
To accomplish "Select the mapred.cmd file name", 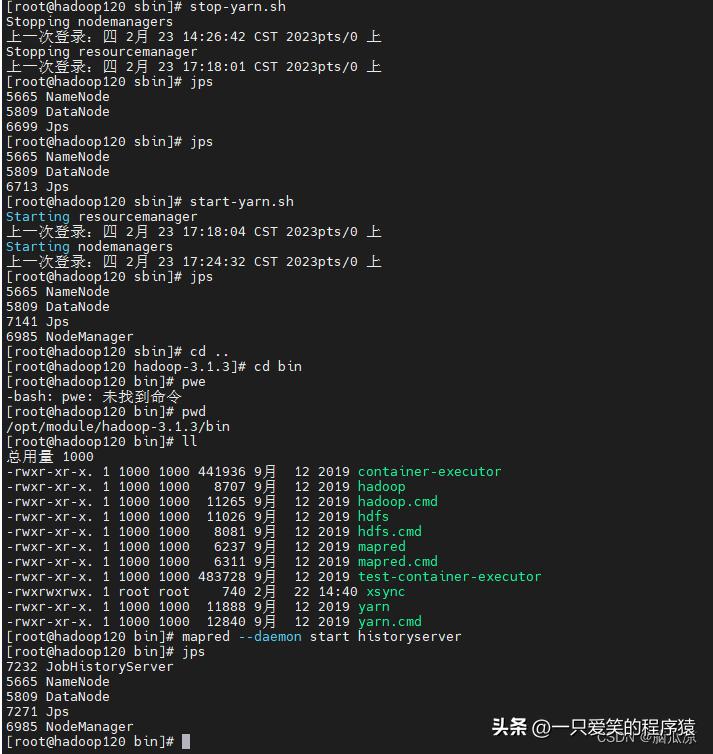I will pos(397,562).
